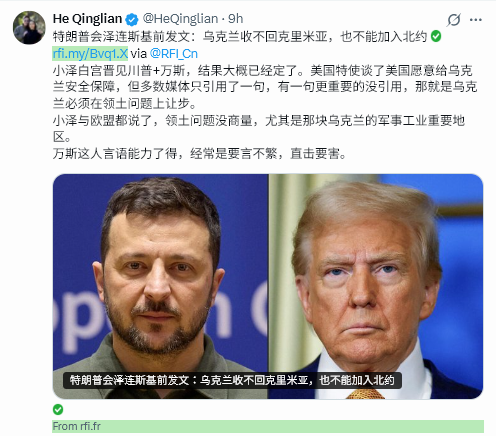The width and height of the screenshot is (496, 436).
Task: Click green checkmark after headline text
Action: tap(436, 36)
